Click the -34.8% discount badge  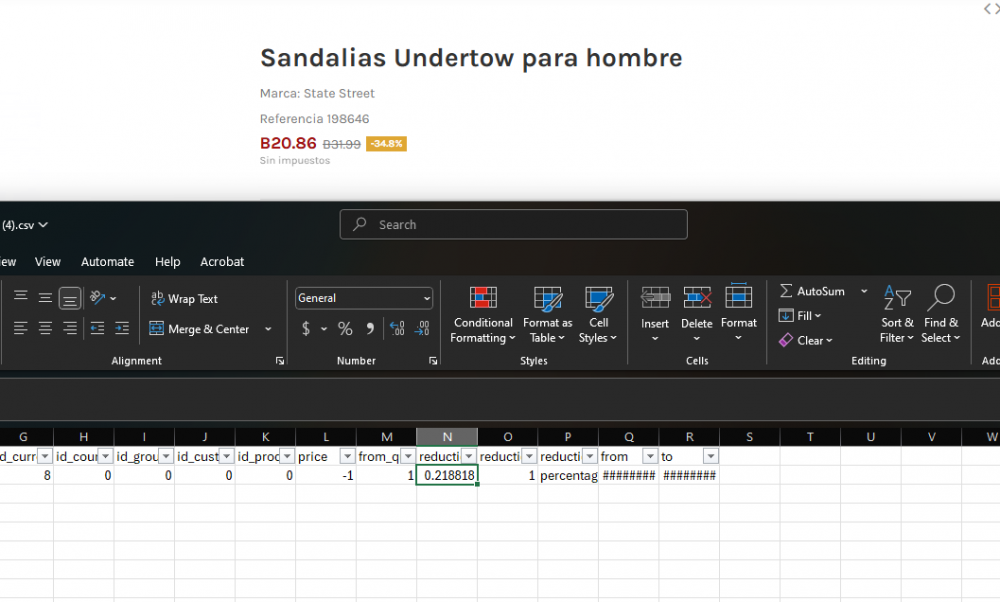(x=386, y=143)
